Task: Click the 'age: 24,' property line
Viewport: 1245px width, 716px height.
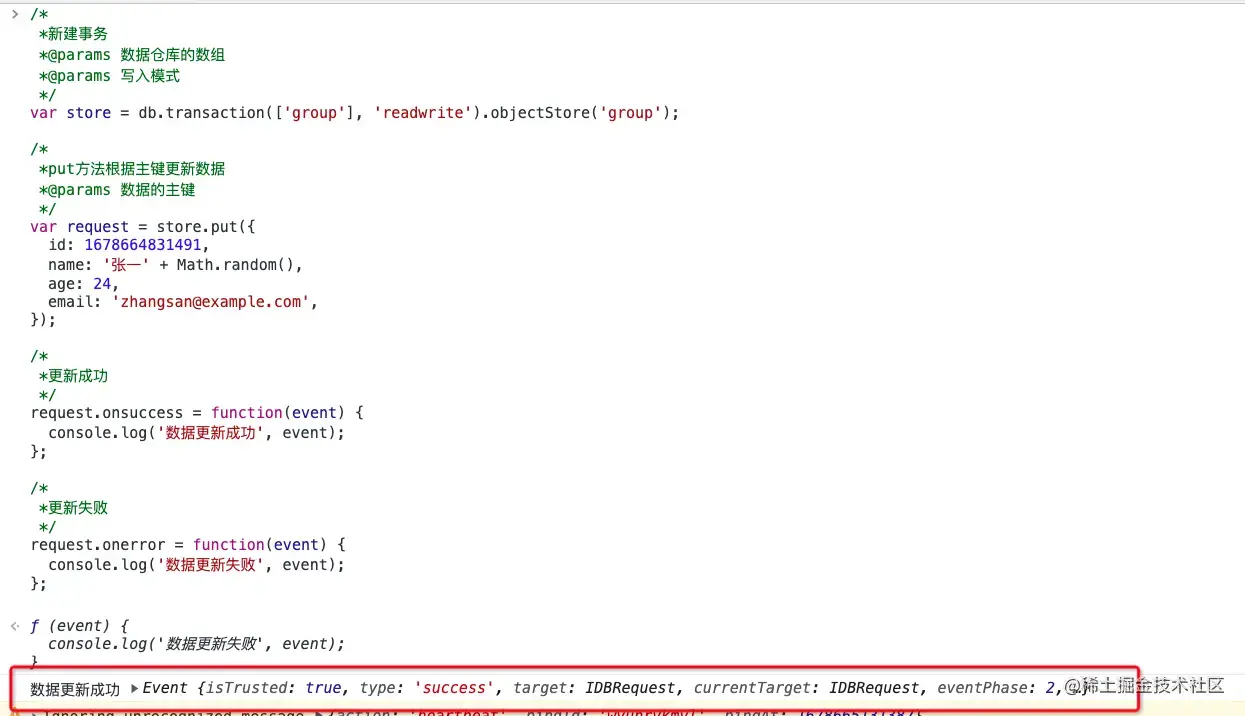Action: click(x=83, y=284)
